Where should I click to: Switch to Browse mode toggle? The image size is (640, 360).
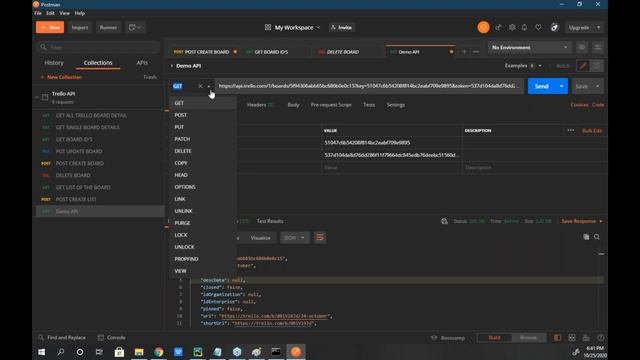coord(529,338)
